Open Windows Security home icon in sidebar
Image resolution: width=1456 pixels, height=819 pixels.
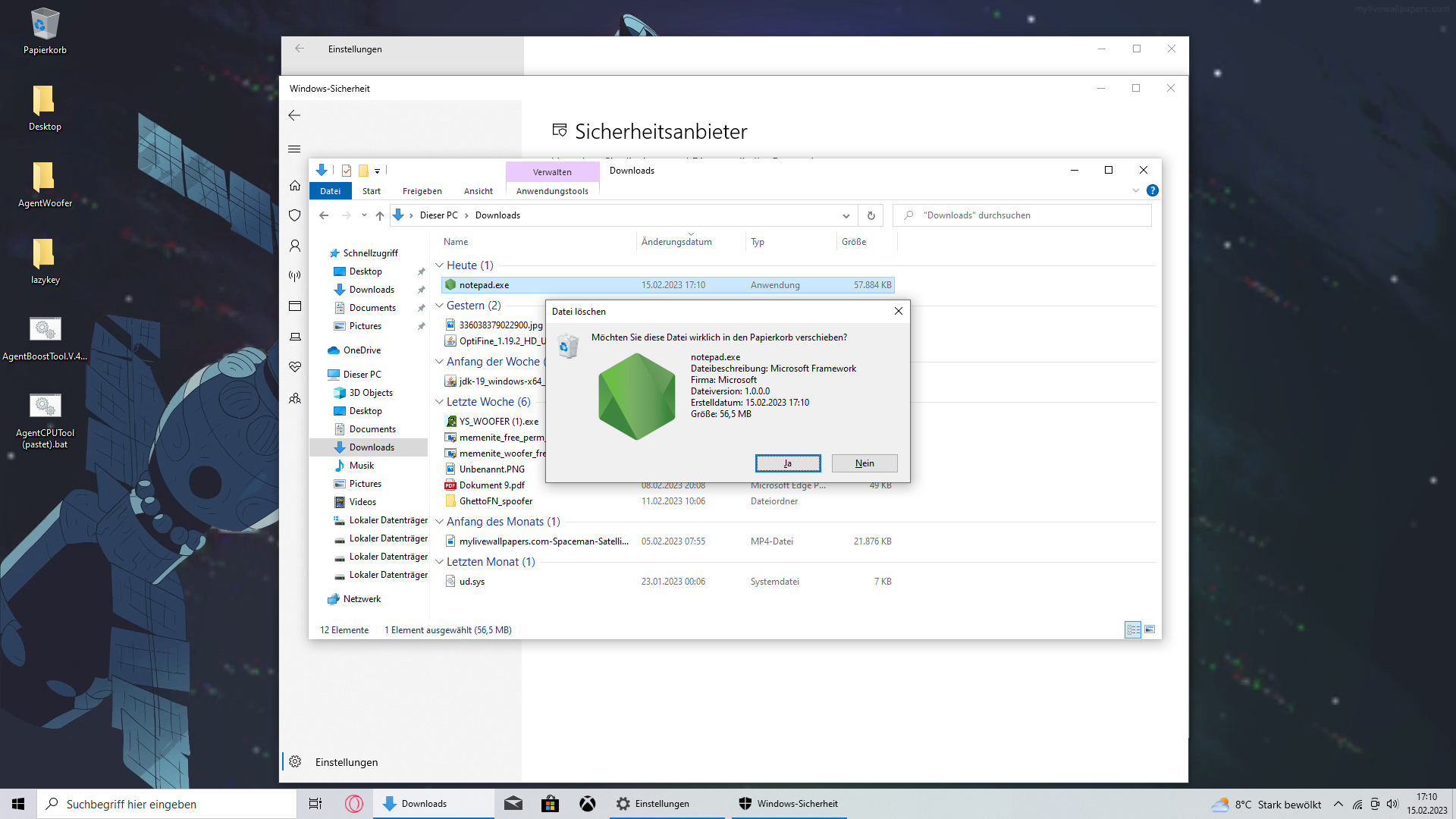coord(295,186)
